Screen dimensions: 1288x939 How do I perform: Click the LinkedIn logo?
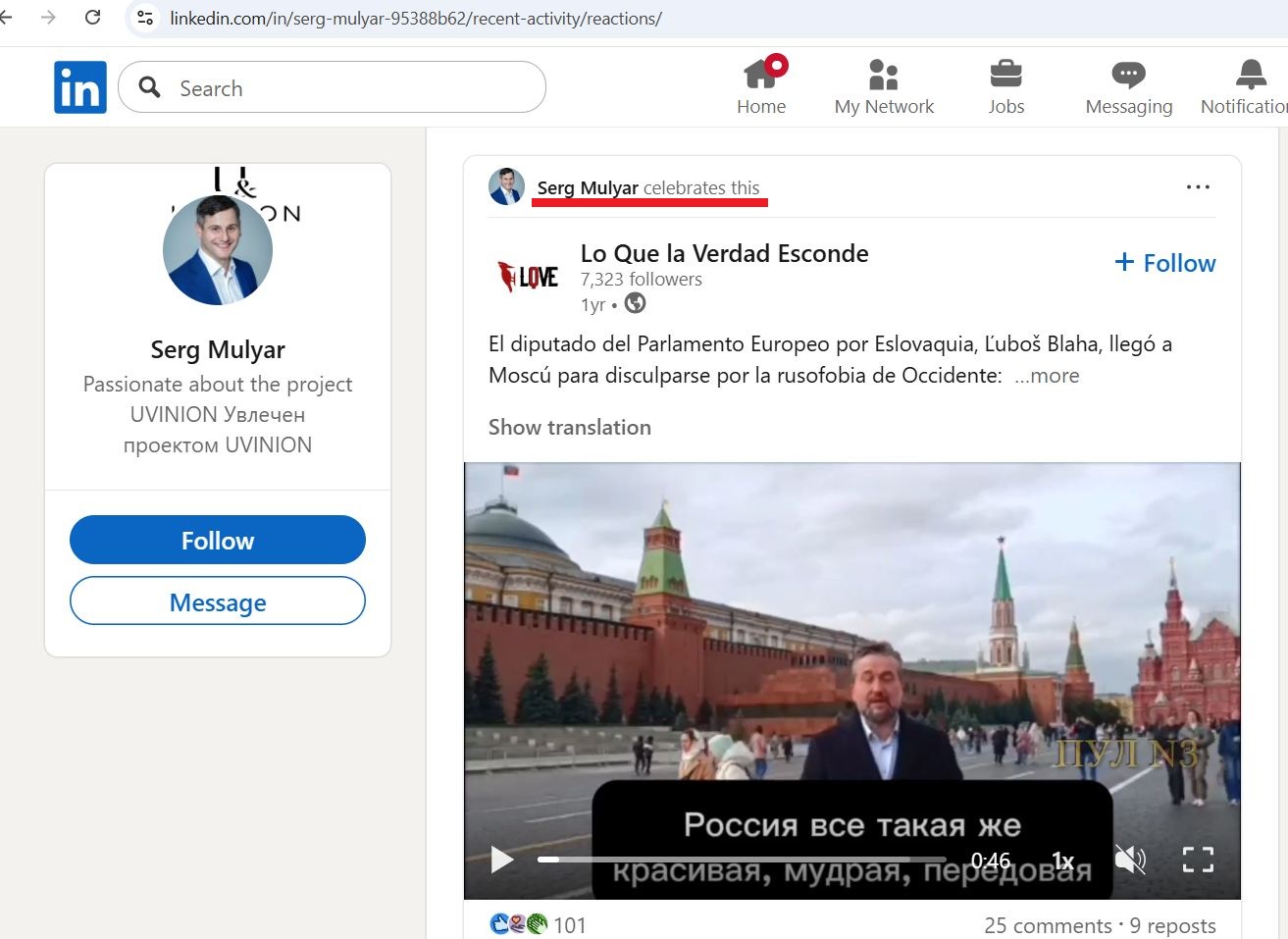point(79,86)
